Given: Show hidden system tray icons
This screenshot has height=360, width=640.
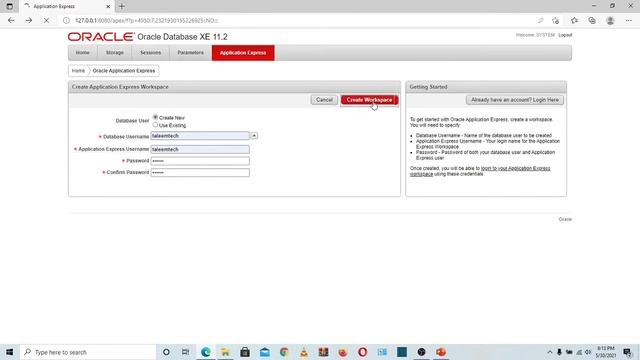Looking at the screenshot, I should [x=550, y=352].
